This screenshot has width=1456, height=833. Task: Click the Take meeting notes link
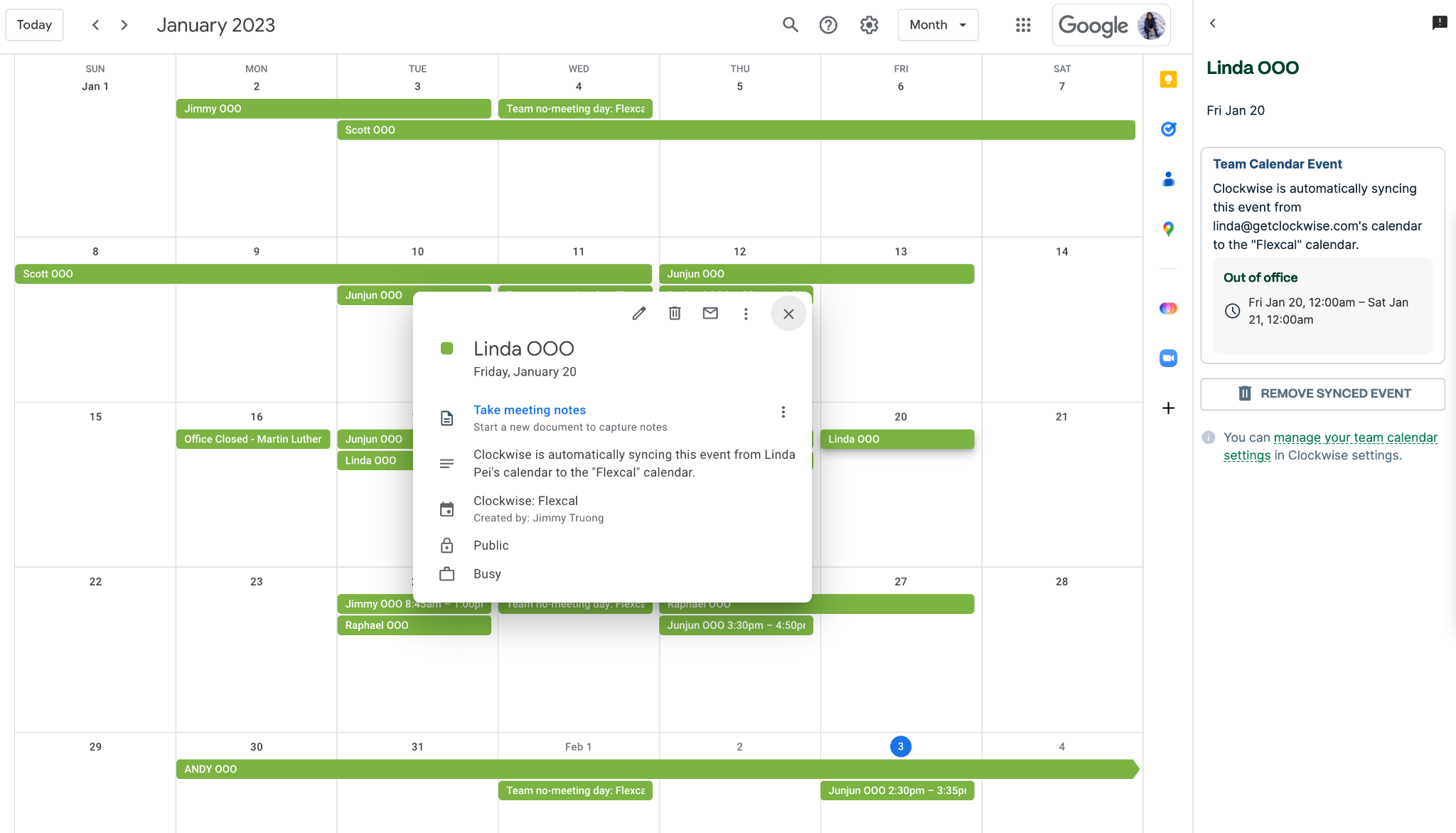[x=529, y=410]
